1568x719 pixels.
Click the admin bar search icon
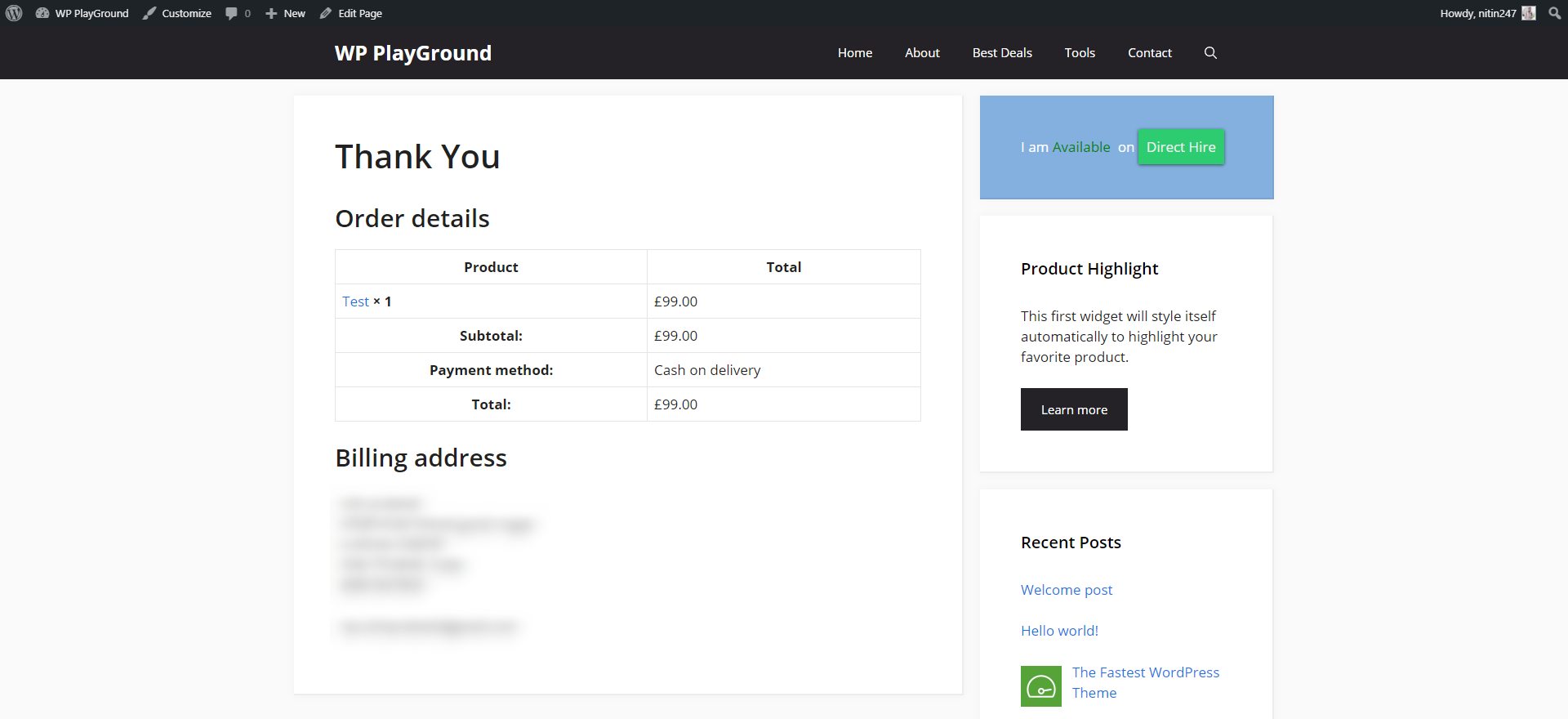1555,13
